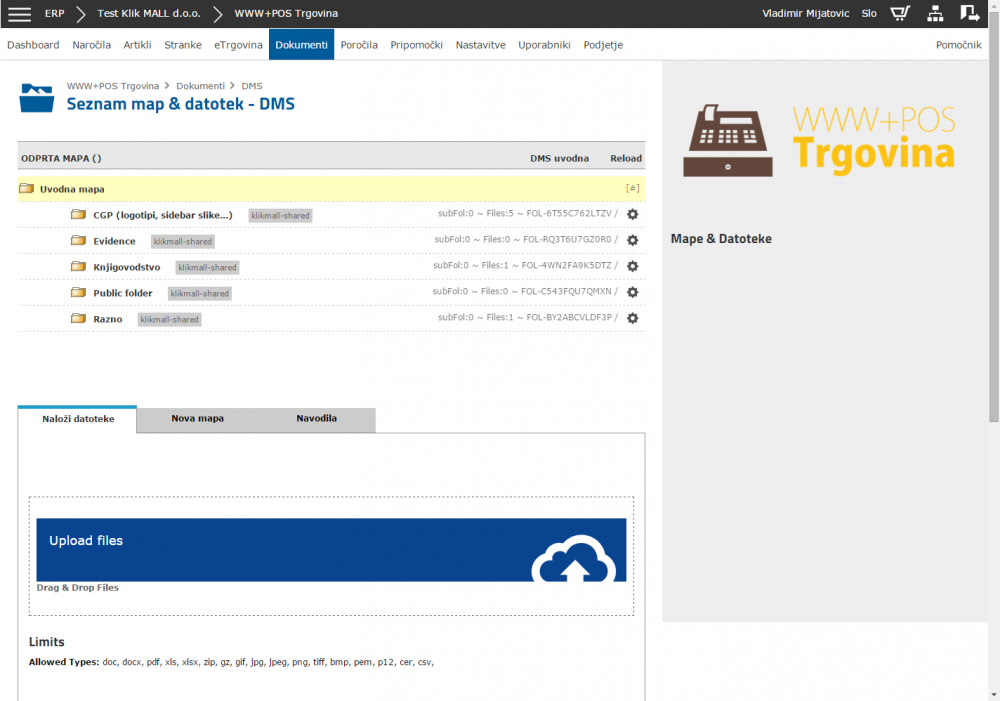Open settings gear for Evidence folder
This screenshot has width=1000, height=701.
(632, 241)
